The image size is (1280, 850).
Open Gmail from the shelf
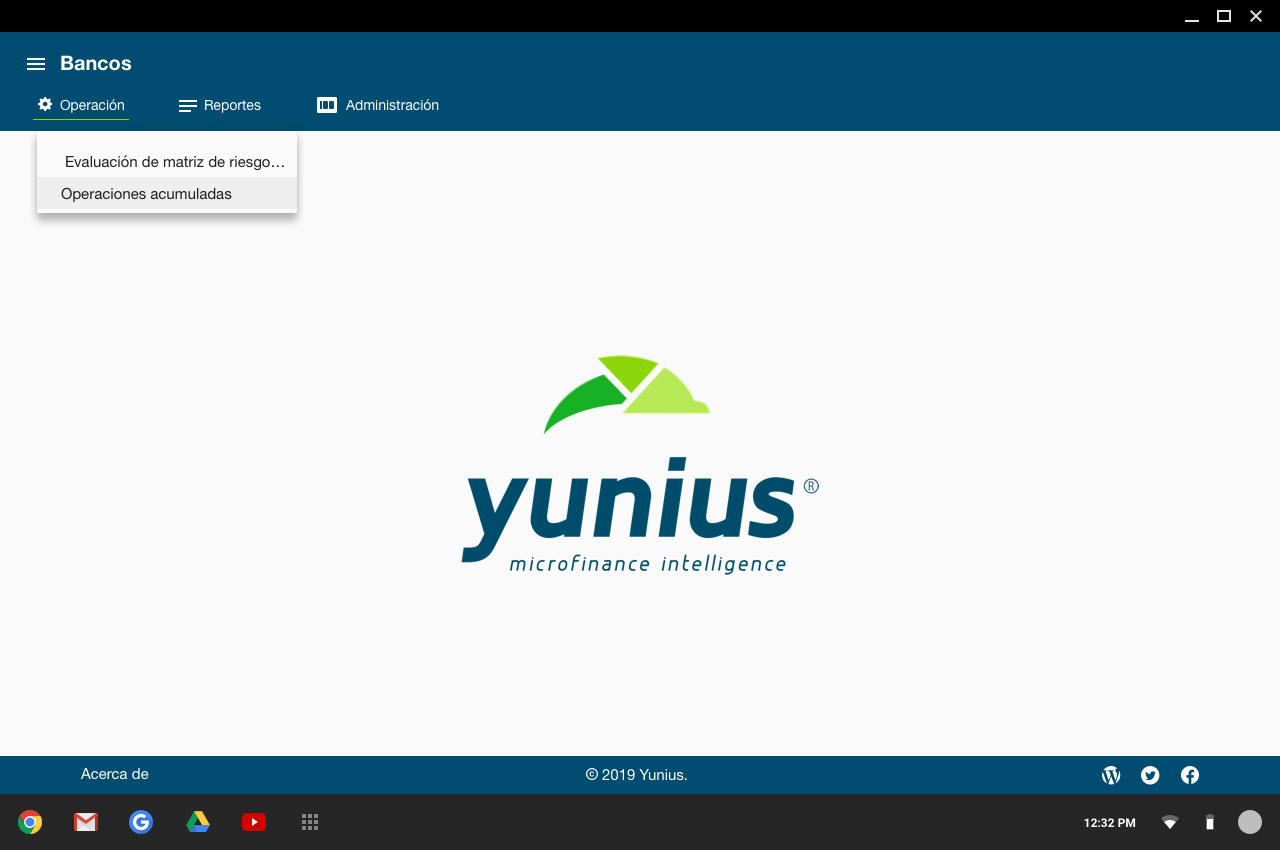[x=86, y=822]
